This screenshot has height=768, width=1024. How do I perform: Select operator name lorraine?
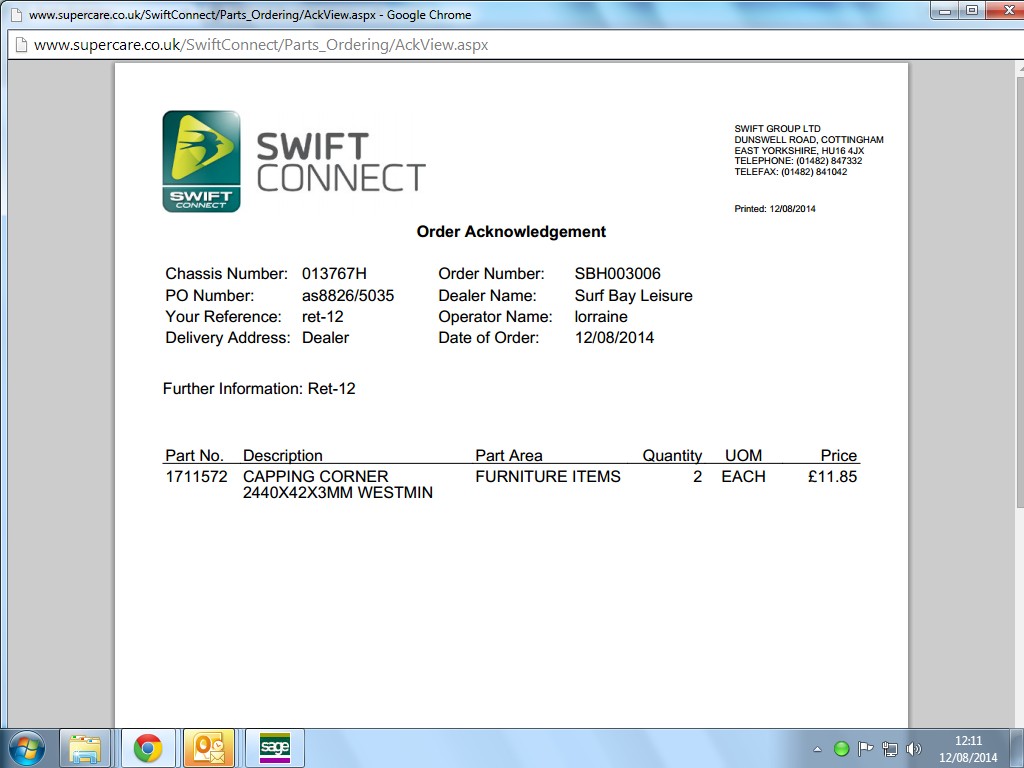pos(601,317)
